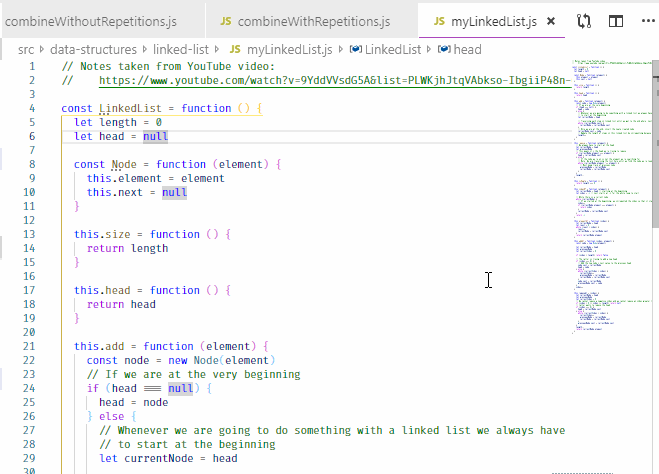
Task: Switch to combineWithoutRepetitions.js tab
Action: click(91, 21)
